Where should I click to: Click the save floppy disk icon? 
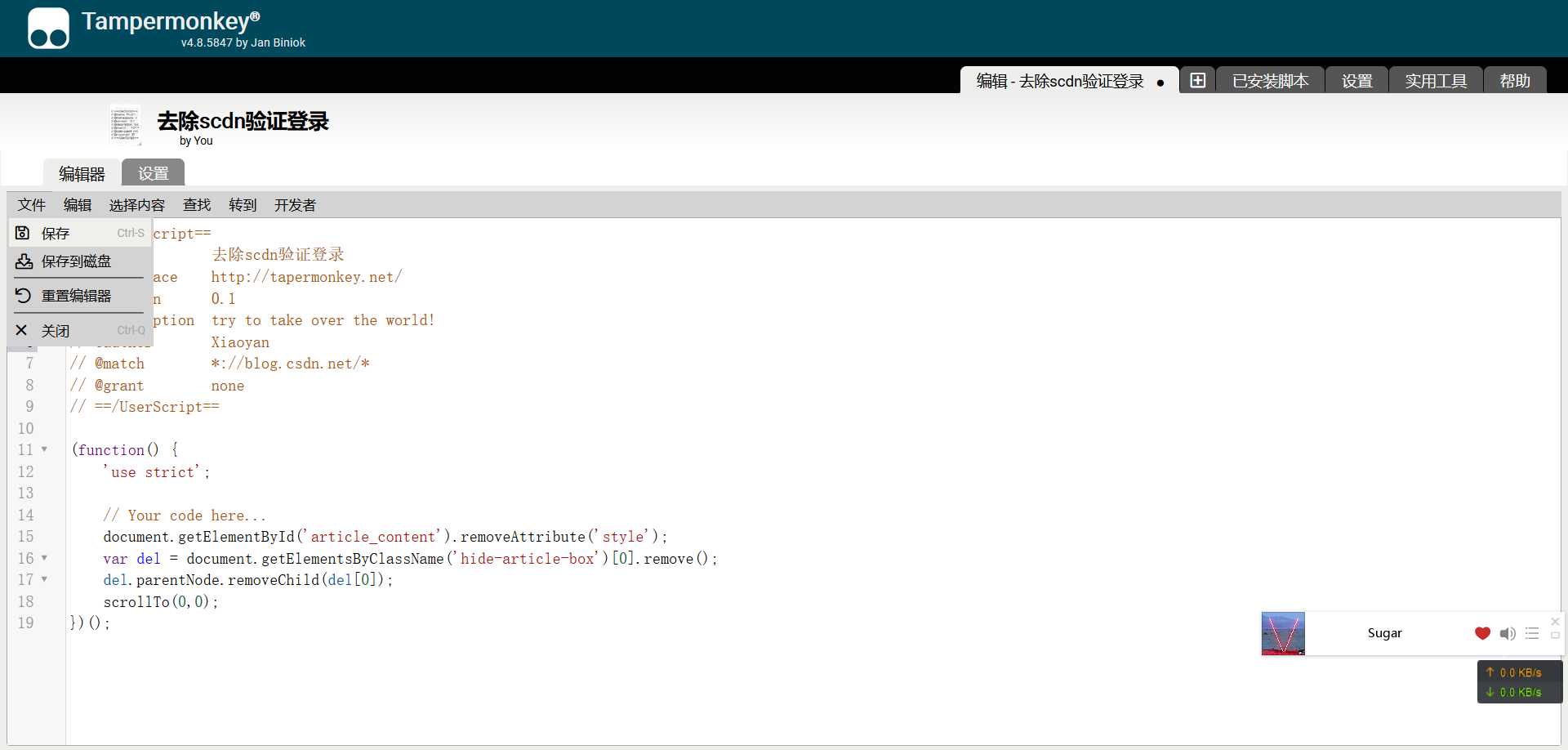[23, 233]
